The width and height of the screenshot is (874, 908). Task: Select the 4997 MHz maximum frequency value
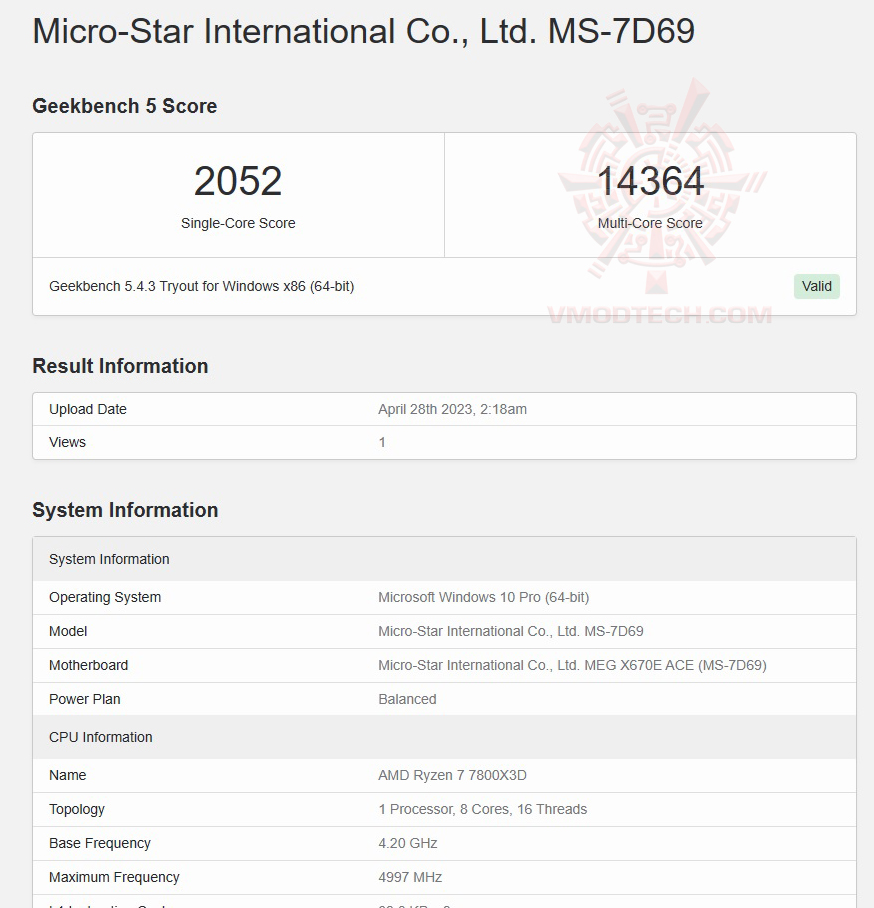(x=410, y=877)
